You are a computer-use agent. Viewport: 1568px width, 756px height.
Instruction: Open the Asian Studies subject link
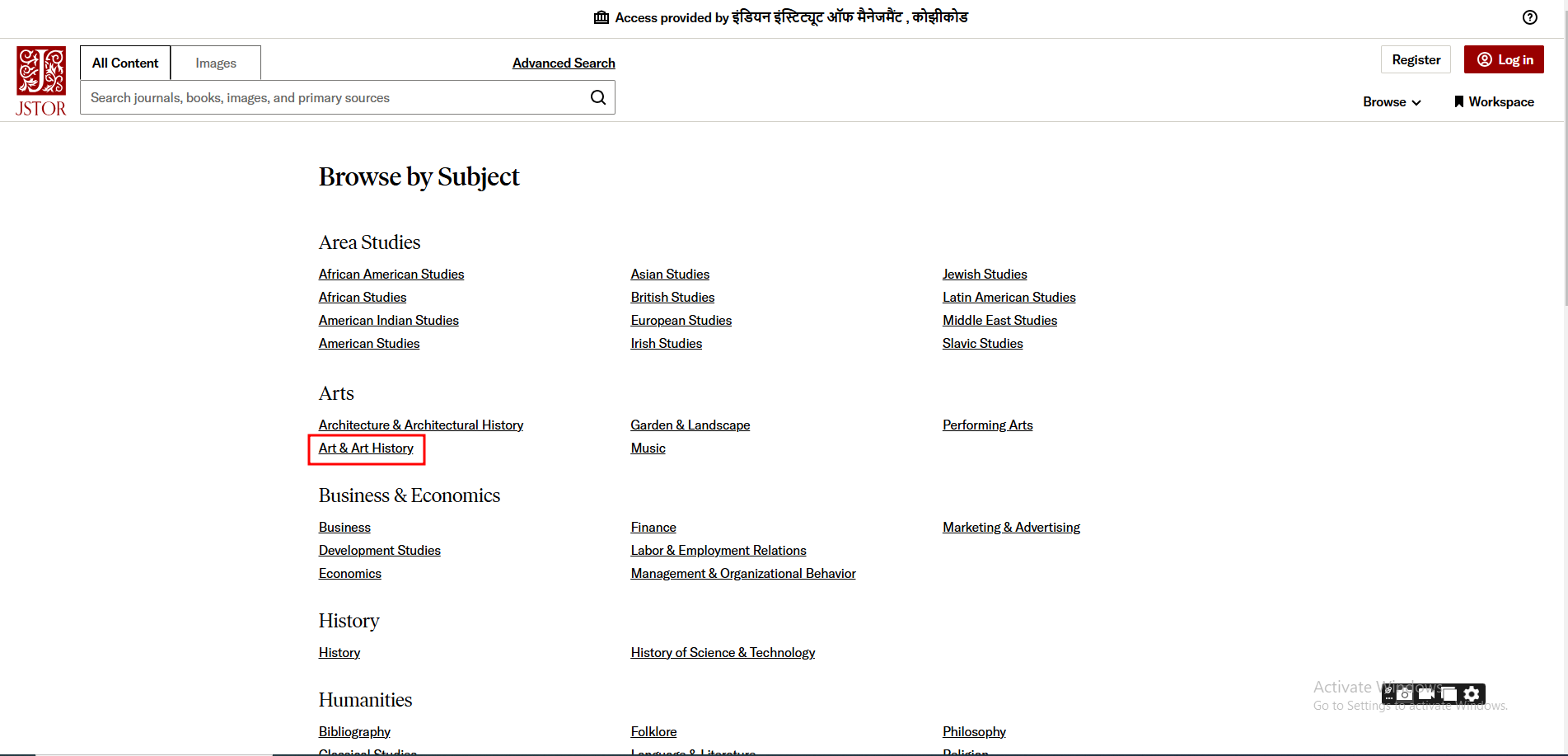pyautogui.click(x=670, y=274)
